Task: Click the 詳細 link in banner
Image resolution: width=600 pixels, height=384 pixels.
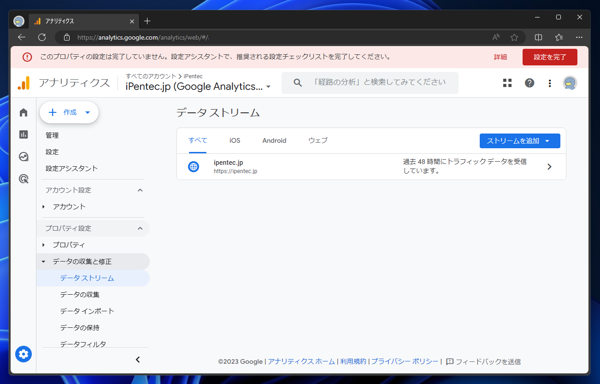Action: (x=500, y=57)
